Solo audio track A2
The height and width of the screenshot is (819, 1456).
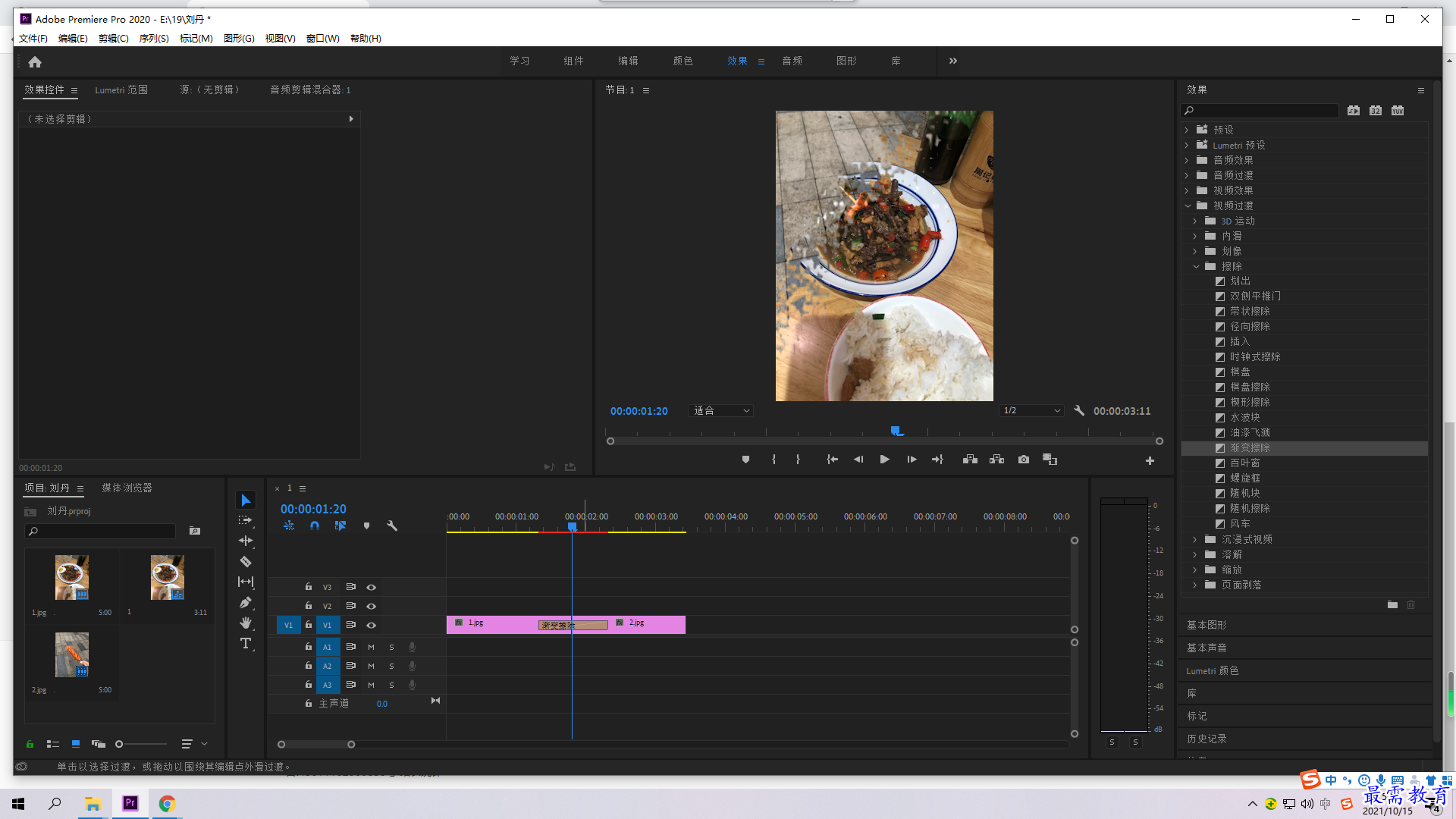tap(391, 666)
